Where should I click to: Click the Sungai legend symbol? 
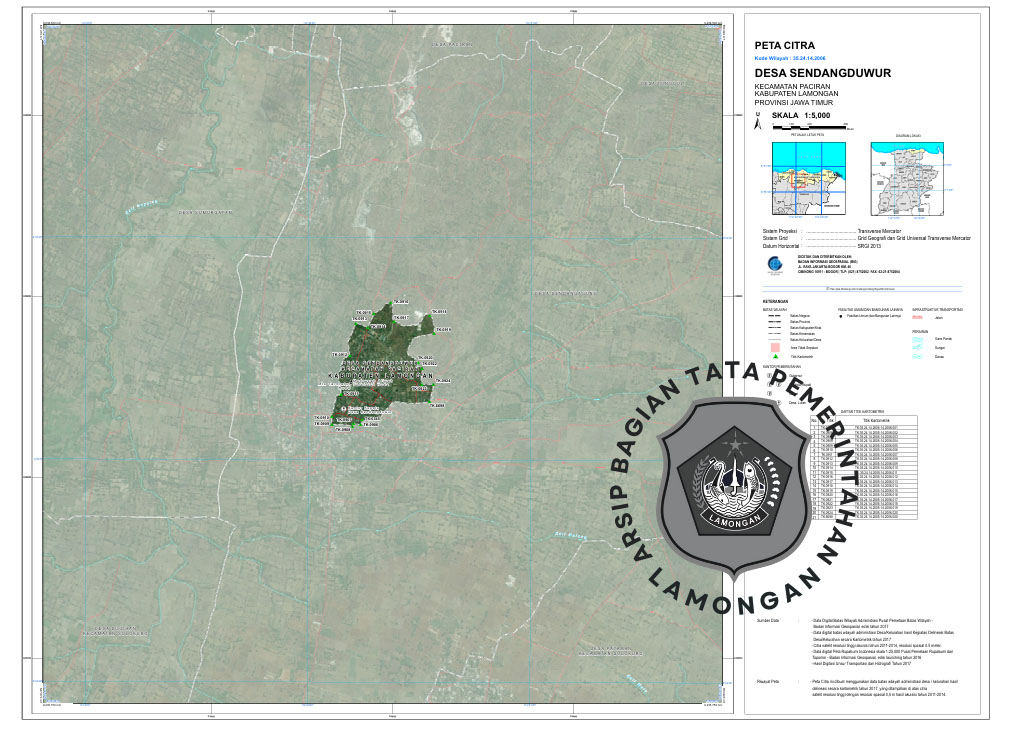pyautogui.click(x=919, y=348)
